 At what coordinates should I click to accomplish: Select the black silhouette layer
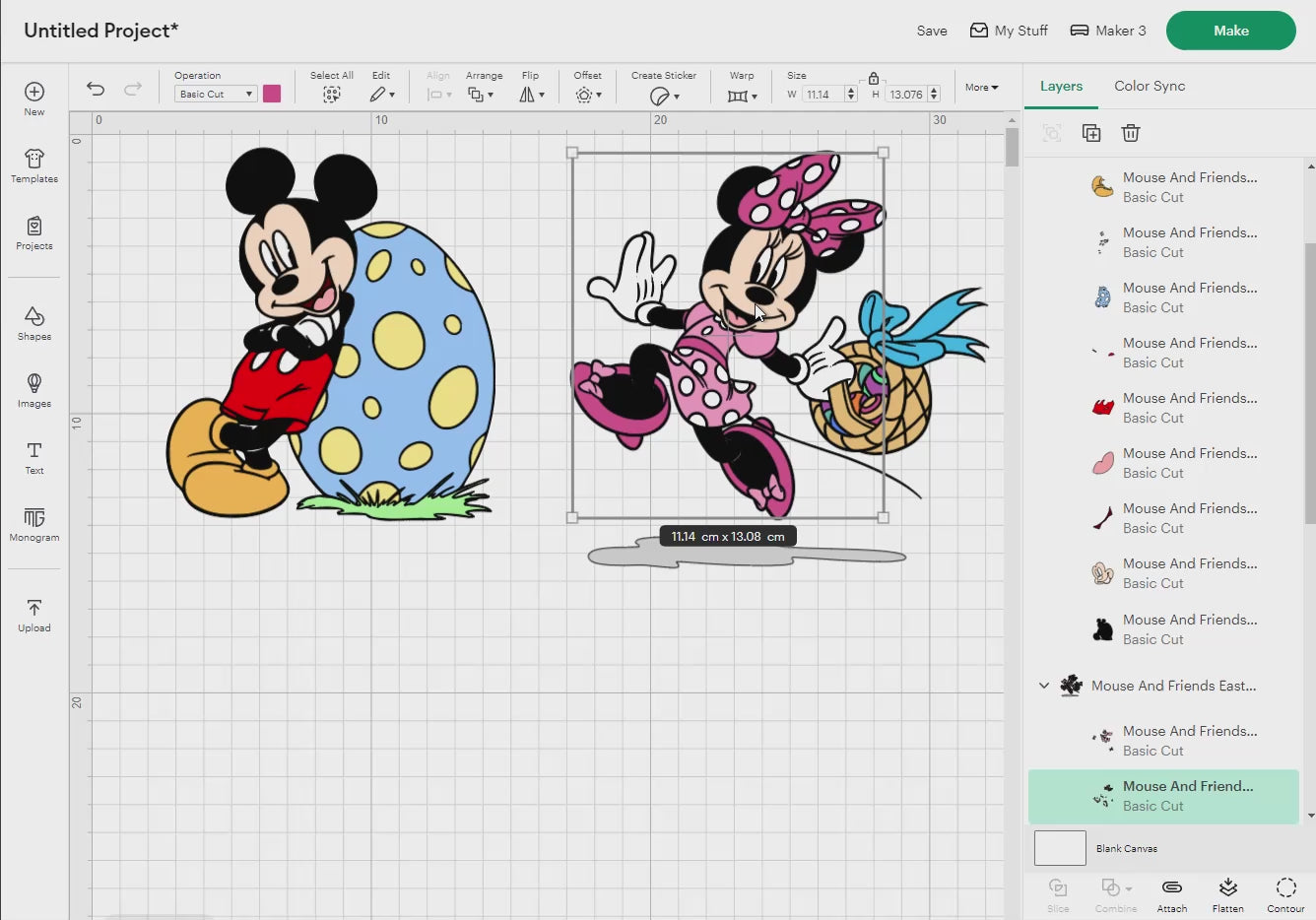pos(1163,629)
